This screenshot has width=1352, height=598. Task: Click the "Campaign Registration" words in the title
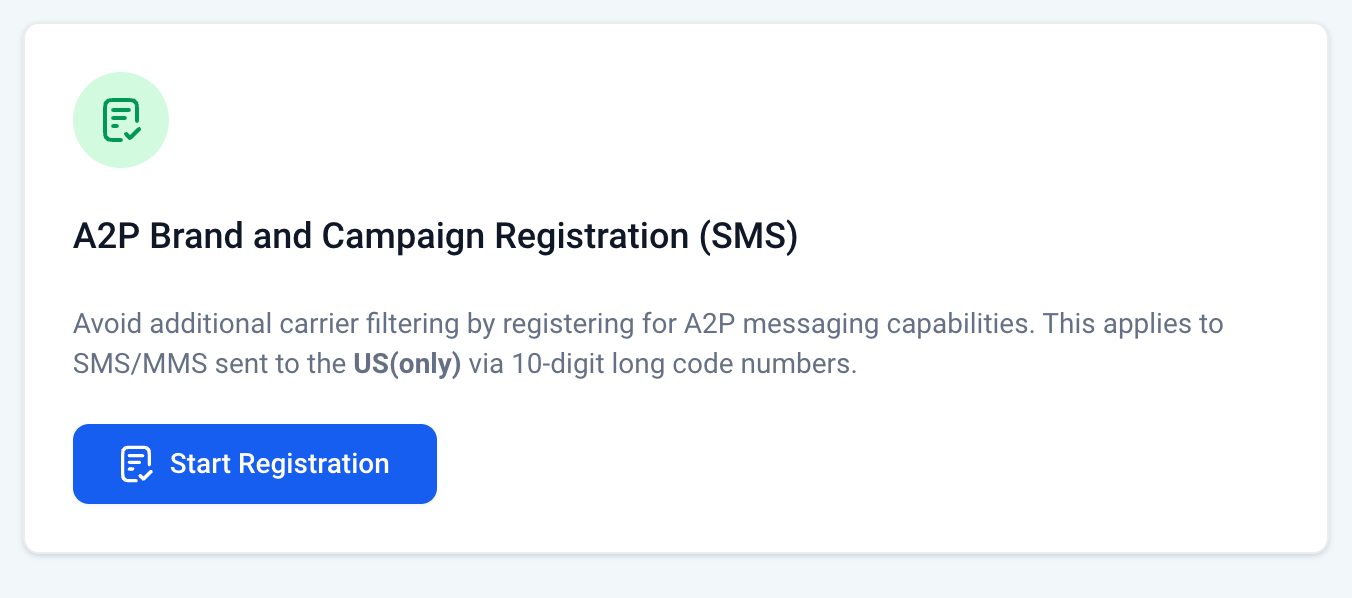tap(505, 237)
